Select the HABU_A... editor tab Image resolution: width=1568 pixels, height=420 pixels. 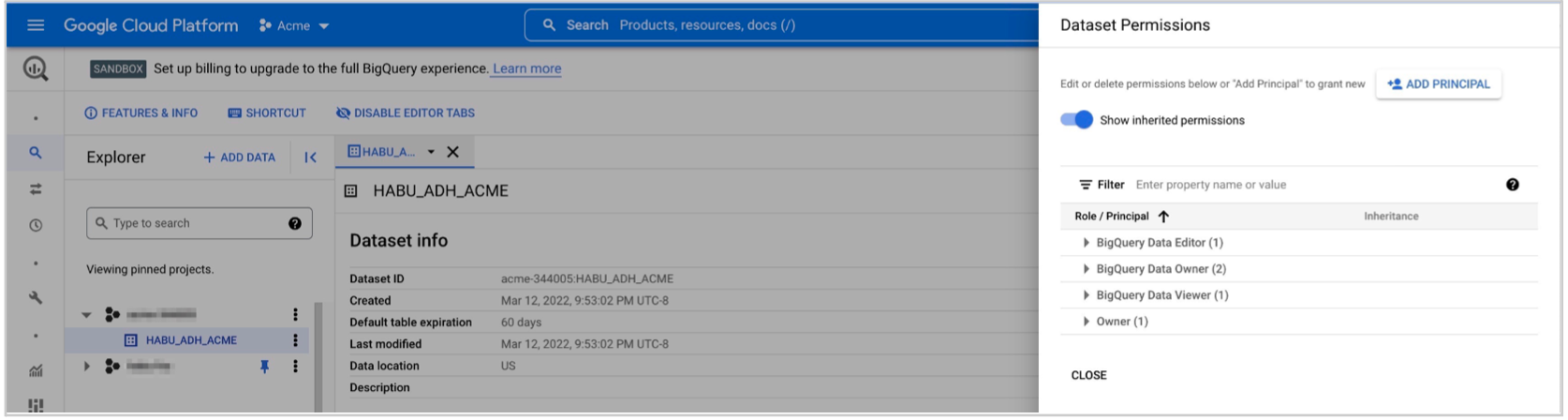pyautogui.click(x=382, y=152)
